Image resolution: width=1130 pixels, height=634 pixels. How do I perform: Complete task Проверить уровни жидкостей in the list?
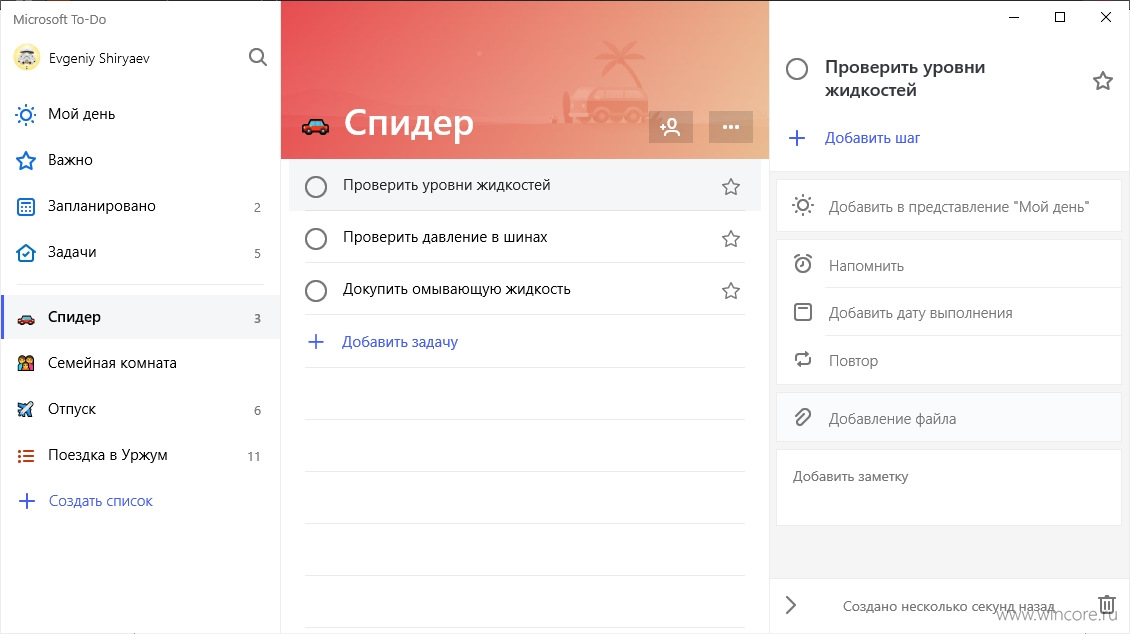[316, 187]
